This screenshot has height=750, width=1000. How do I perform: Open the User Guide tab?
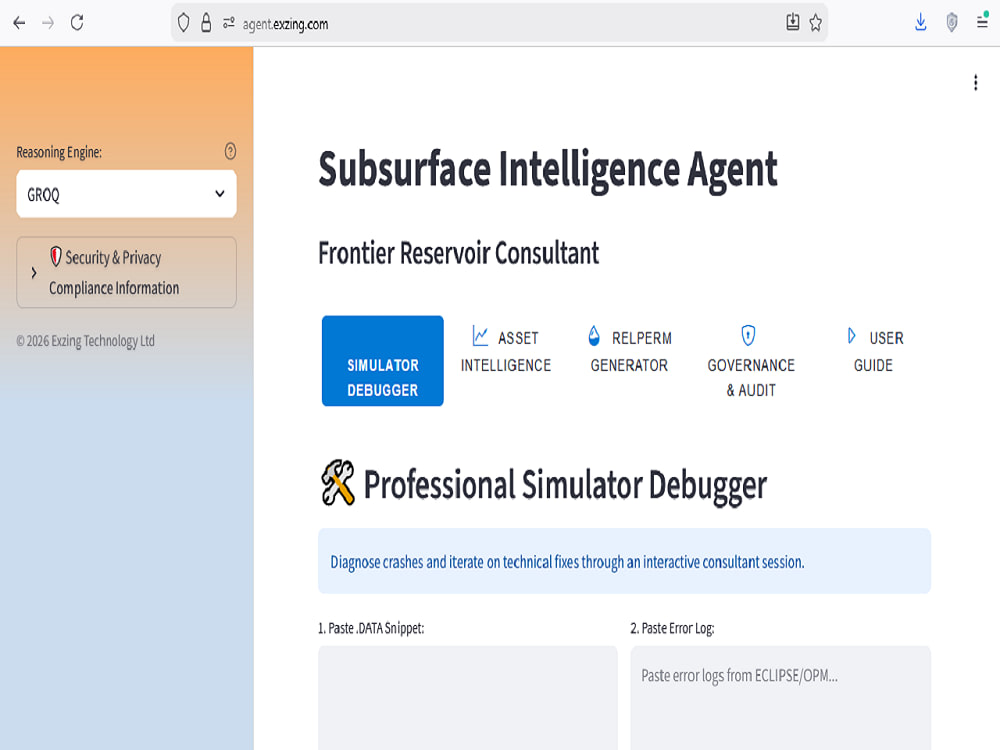click(x=873, y=349)
